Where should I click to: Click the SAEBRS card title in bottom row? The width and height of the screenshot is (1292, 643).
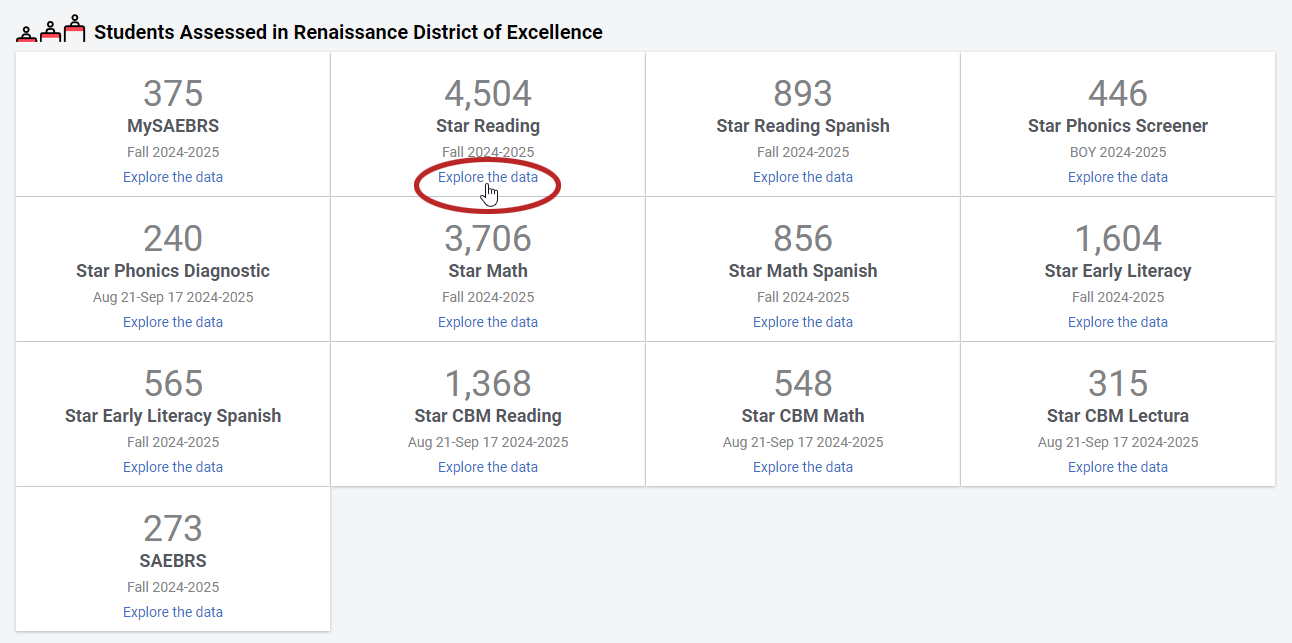(173, 561)
